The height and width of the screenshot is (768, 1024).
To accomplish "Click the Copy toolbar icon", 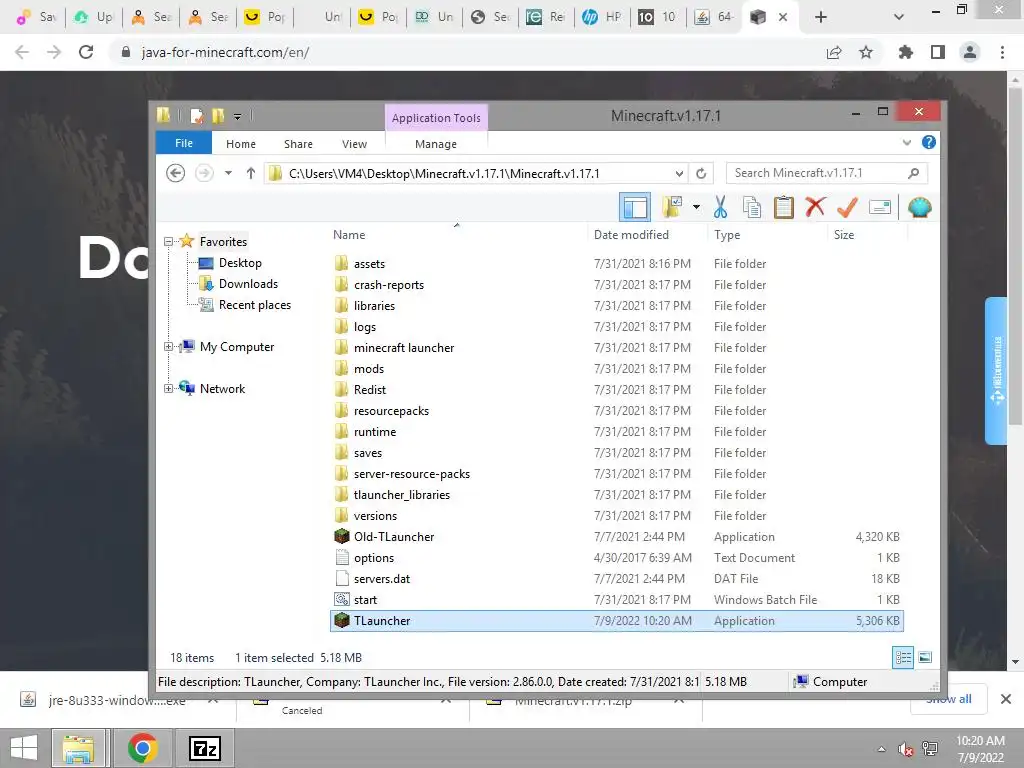I will (x=752, y=208).
